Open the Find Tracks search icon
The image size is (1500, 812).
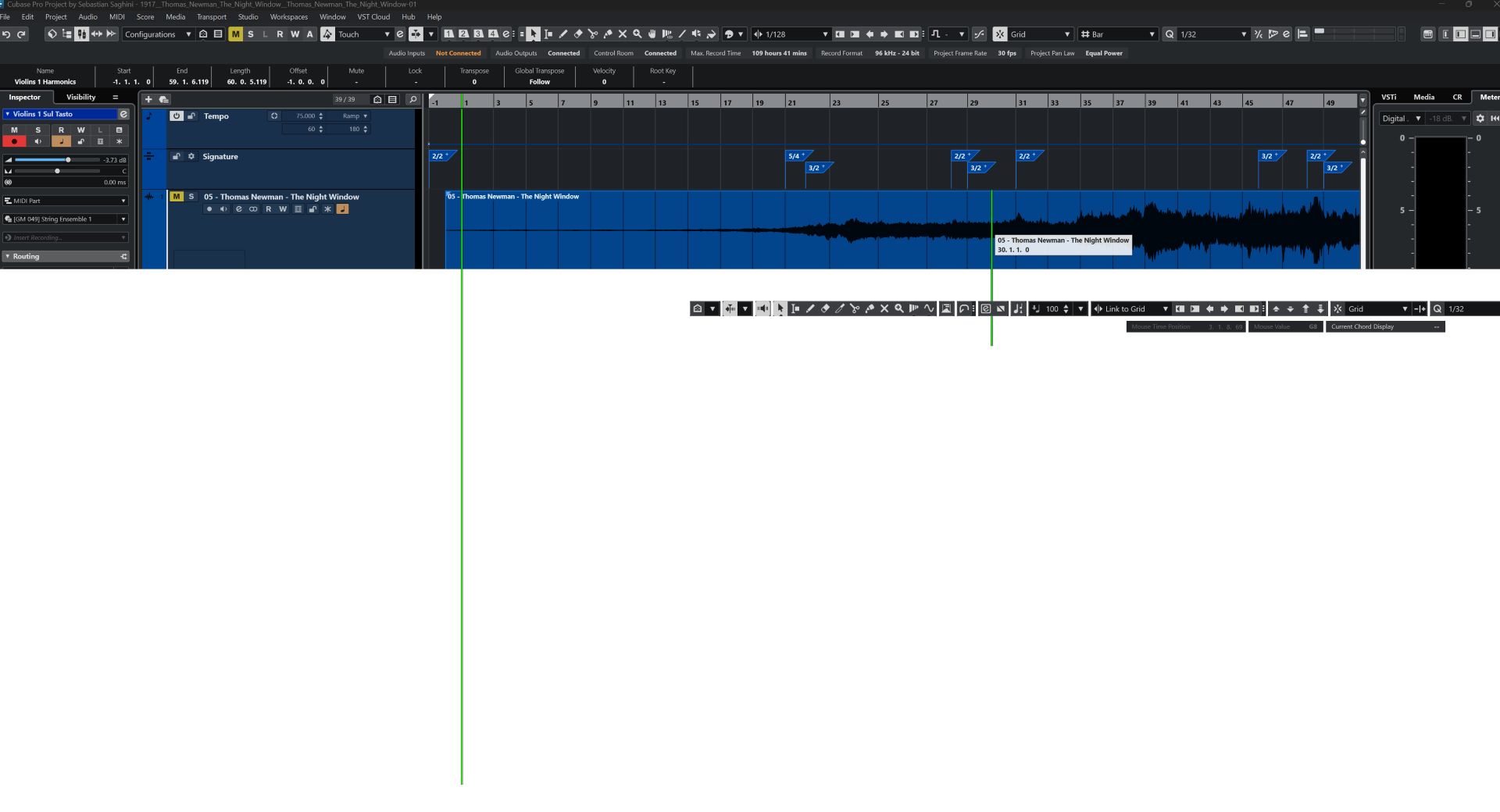pos(413,99)
